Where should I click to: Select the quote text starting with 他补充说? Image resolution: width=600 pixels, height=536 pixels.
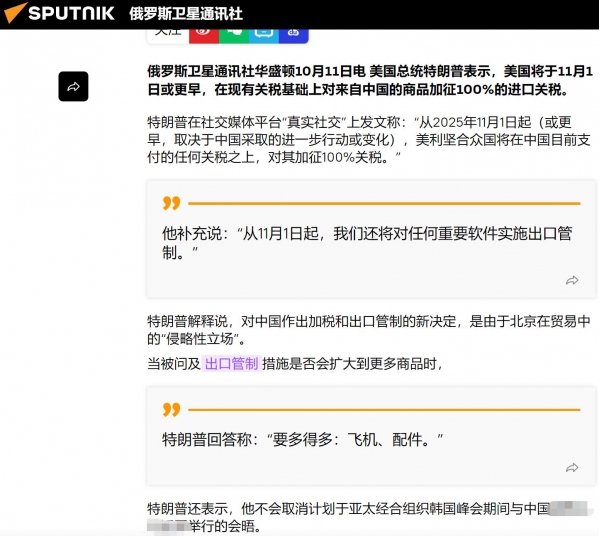[366, 243]
